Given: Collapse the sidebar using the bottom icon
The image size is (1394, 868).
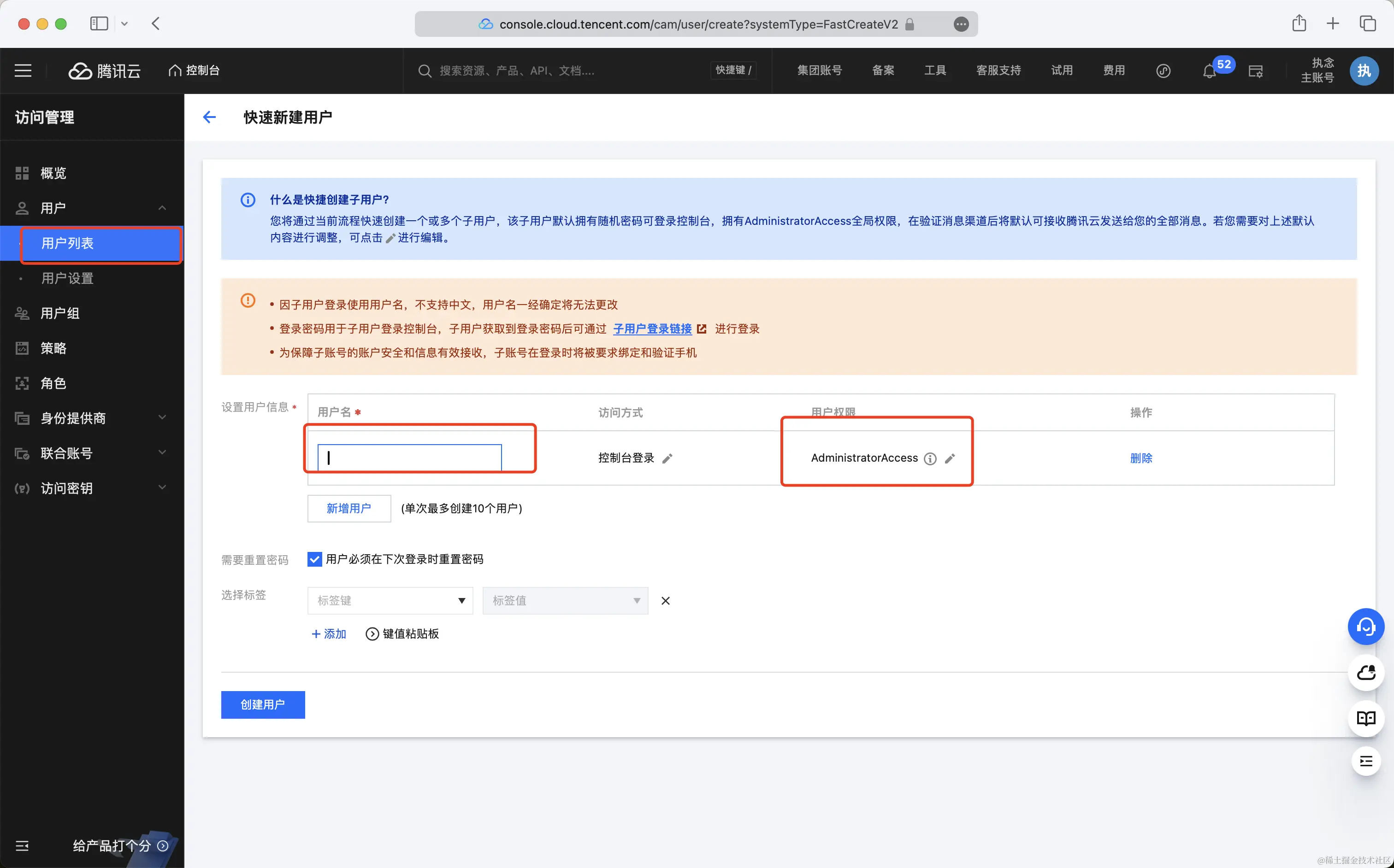Looking at the screenshot, I should pyautogui.click(x=22, y=845).
